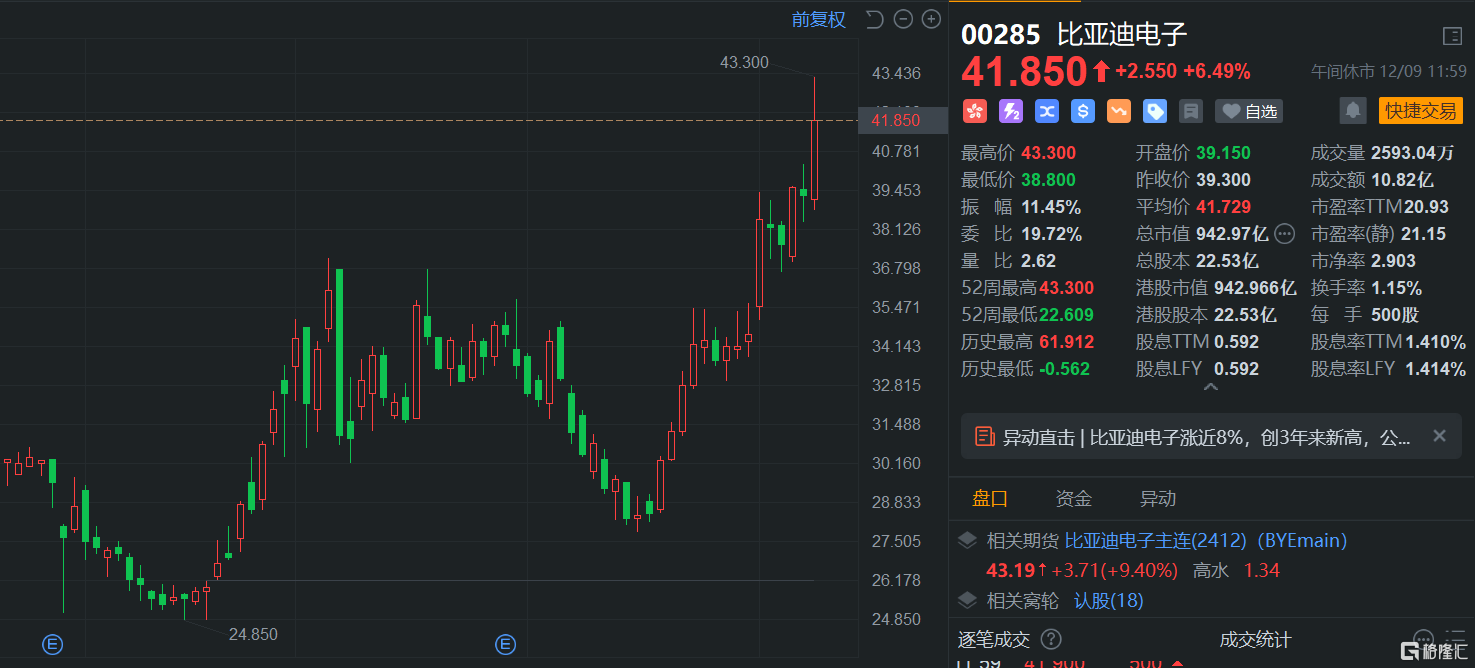This screenshot has width=1475, height=668.
Task: Click the change percent +6.49%
Action: pos(1217,72)
